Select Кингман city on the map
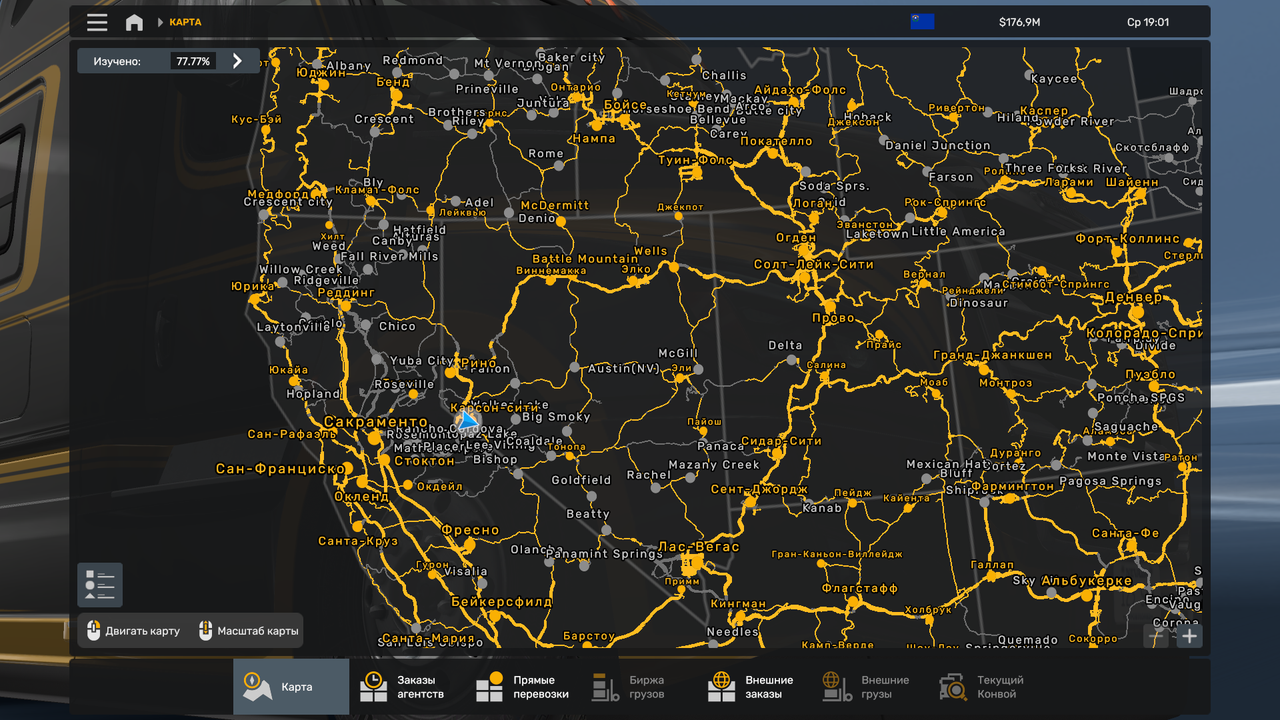Screen dimensions: 1280x720 [738, 604]
